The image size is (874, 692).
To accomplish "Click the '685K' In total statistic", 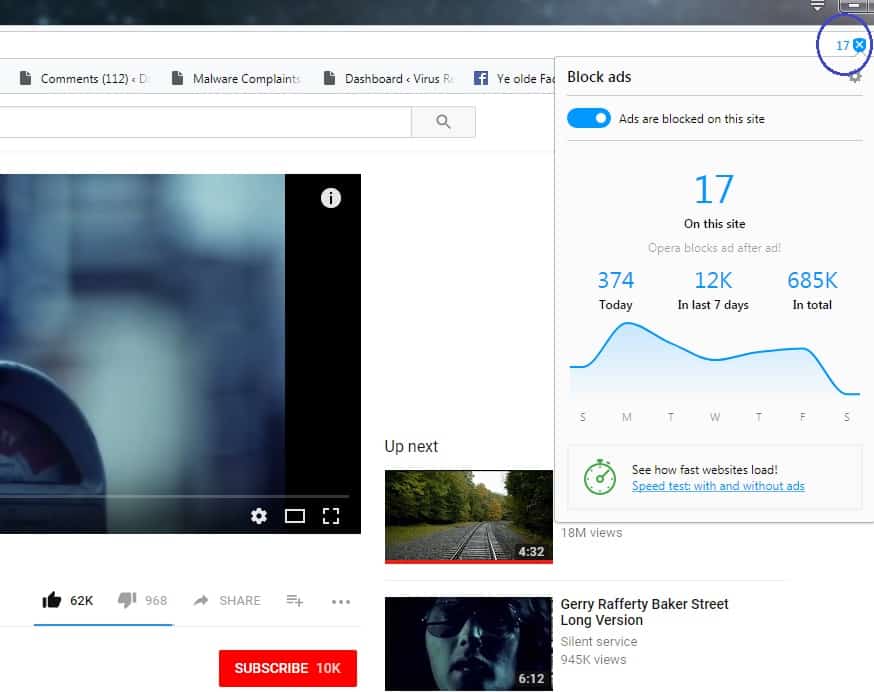I will tap(812, 280).
